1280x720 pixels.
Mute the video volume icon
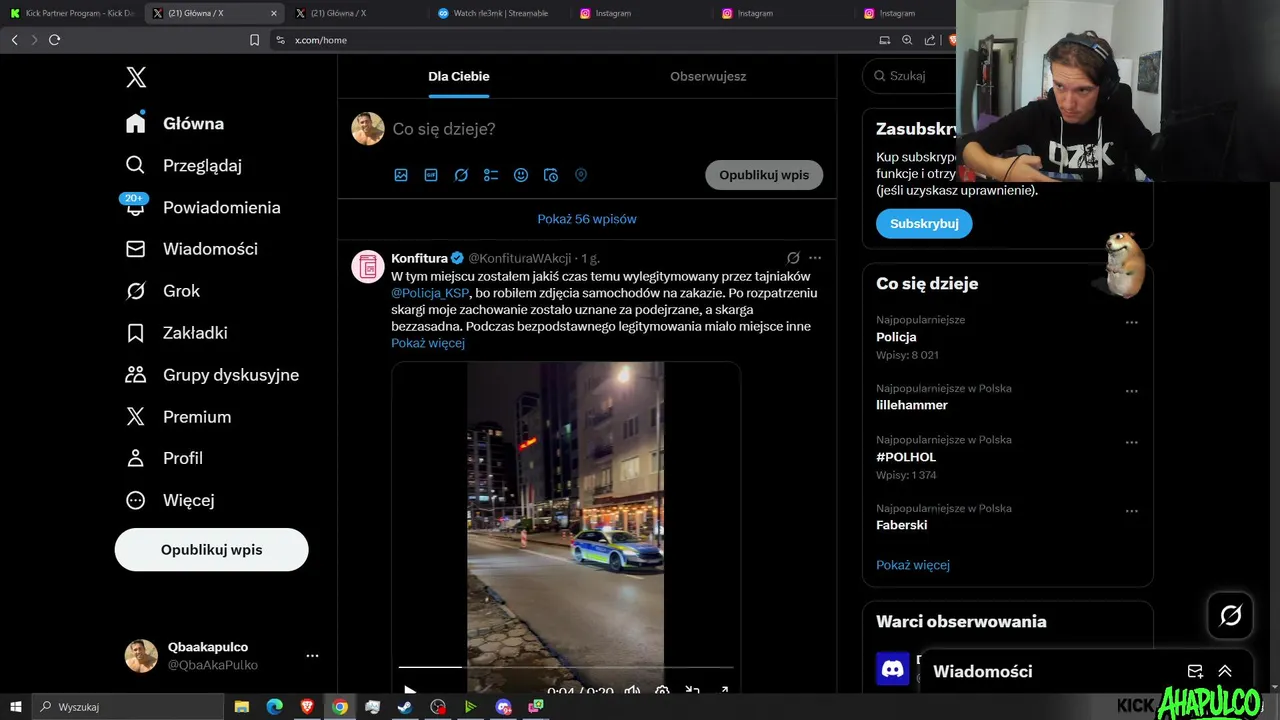pos(632,691)
